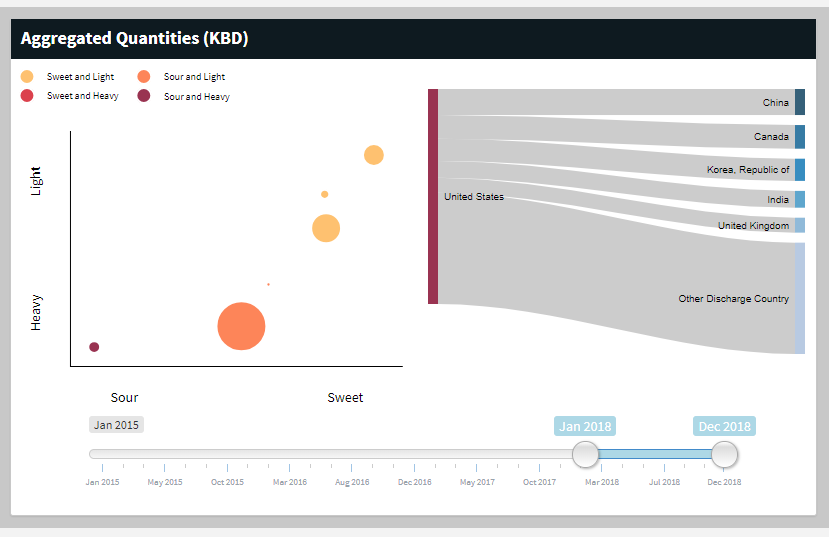Viewport: 829px width, 537px height.
Task: Click the largest orange bubble in the chart
Action: coord(241,326)
